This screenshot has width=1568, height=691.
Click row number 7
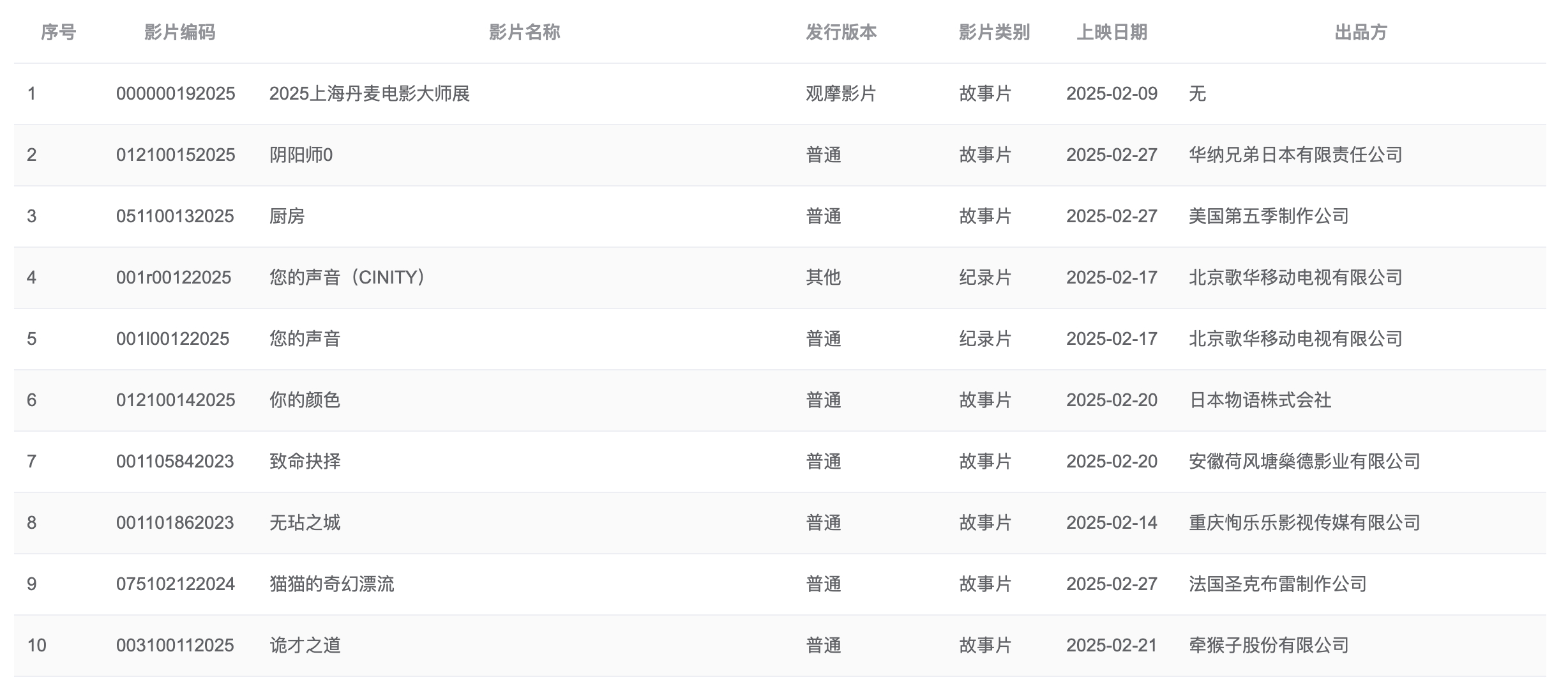(31, 462)
